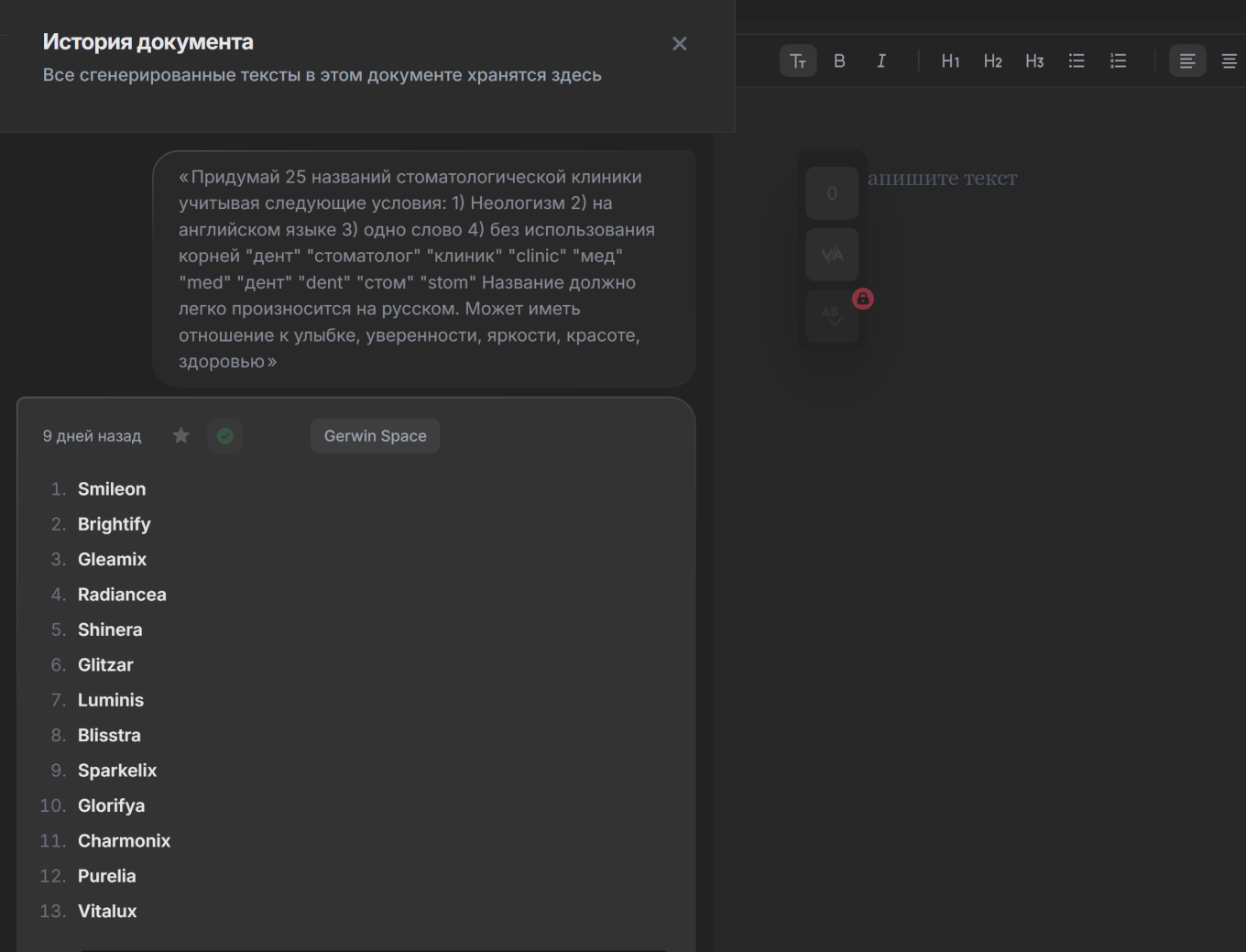Viewport: 1246px width, 952px height.
Task: Select the normal text size tool
Action: point(798,61)
